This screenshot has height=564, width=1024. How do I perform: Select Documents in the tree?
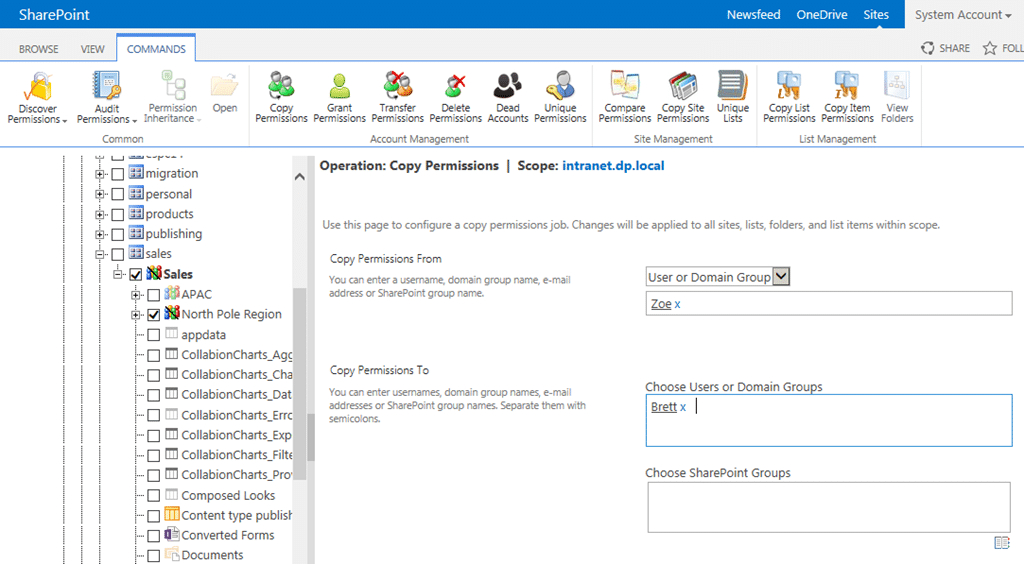(x=212, y=555)
